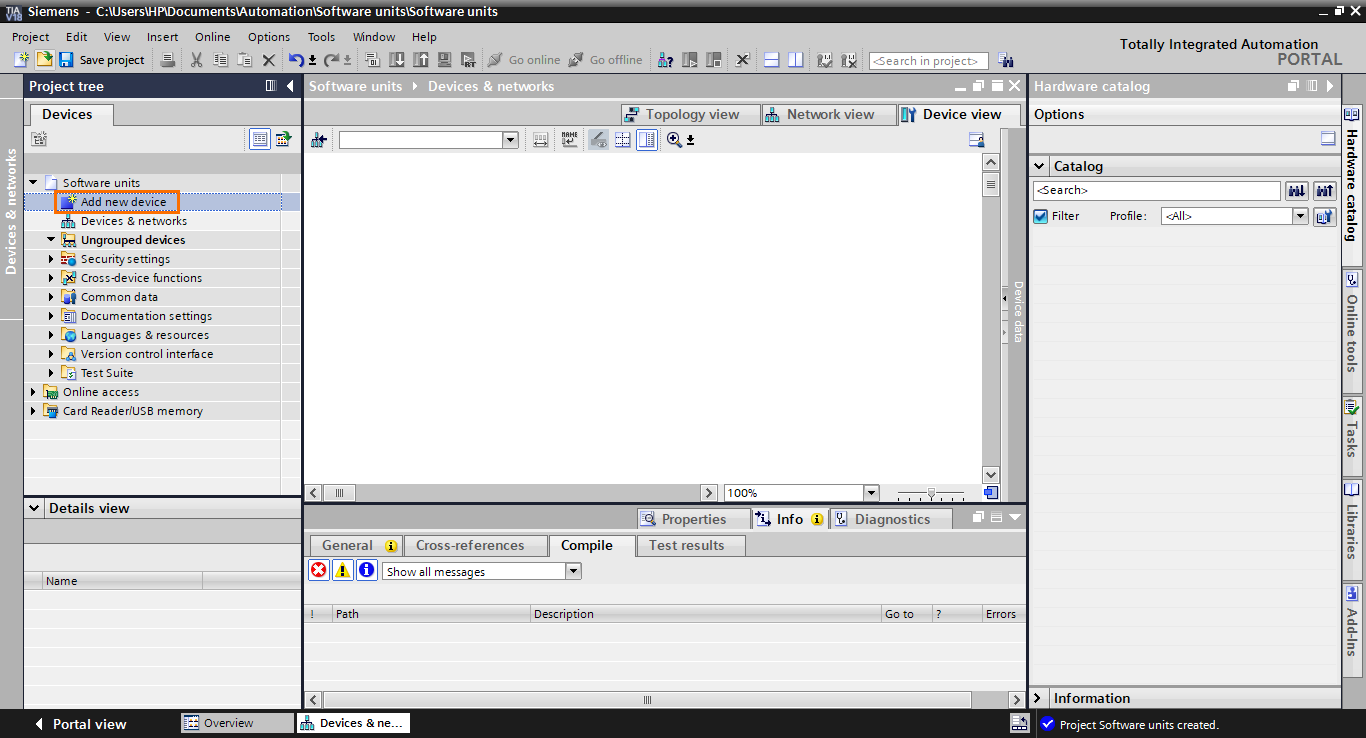Switch to Network view tab

pyautogui.click(x=828, y=114)
